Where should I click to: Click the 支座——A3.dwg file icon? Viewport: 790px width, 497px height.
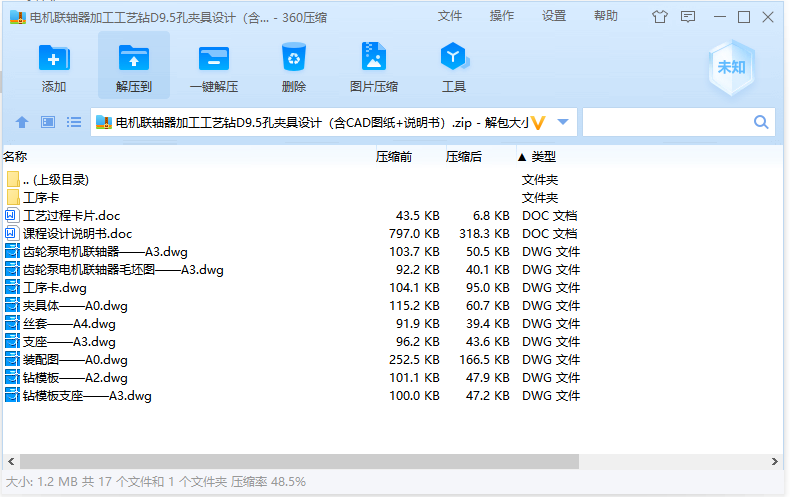12,341
